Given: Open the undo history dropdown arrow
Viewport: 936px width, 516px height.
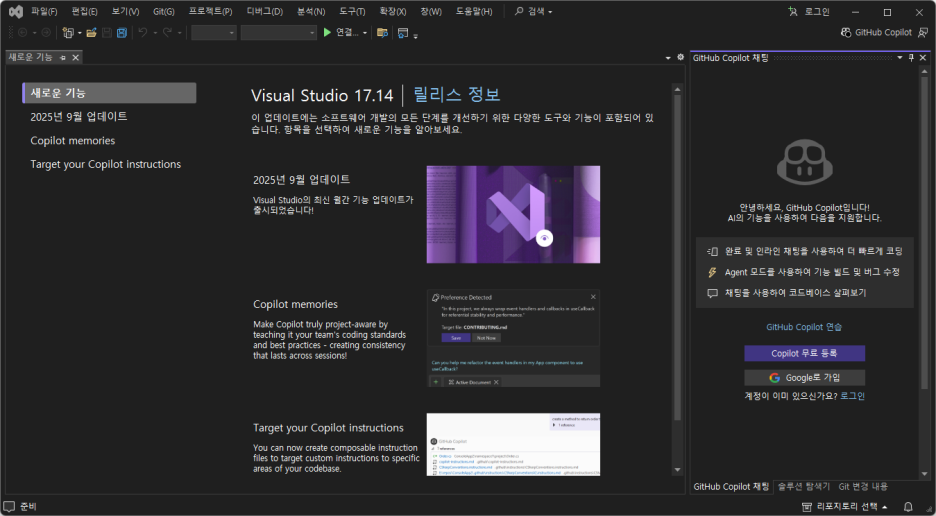Looking at the screenshot, I should (155, 33).
